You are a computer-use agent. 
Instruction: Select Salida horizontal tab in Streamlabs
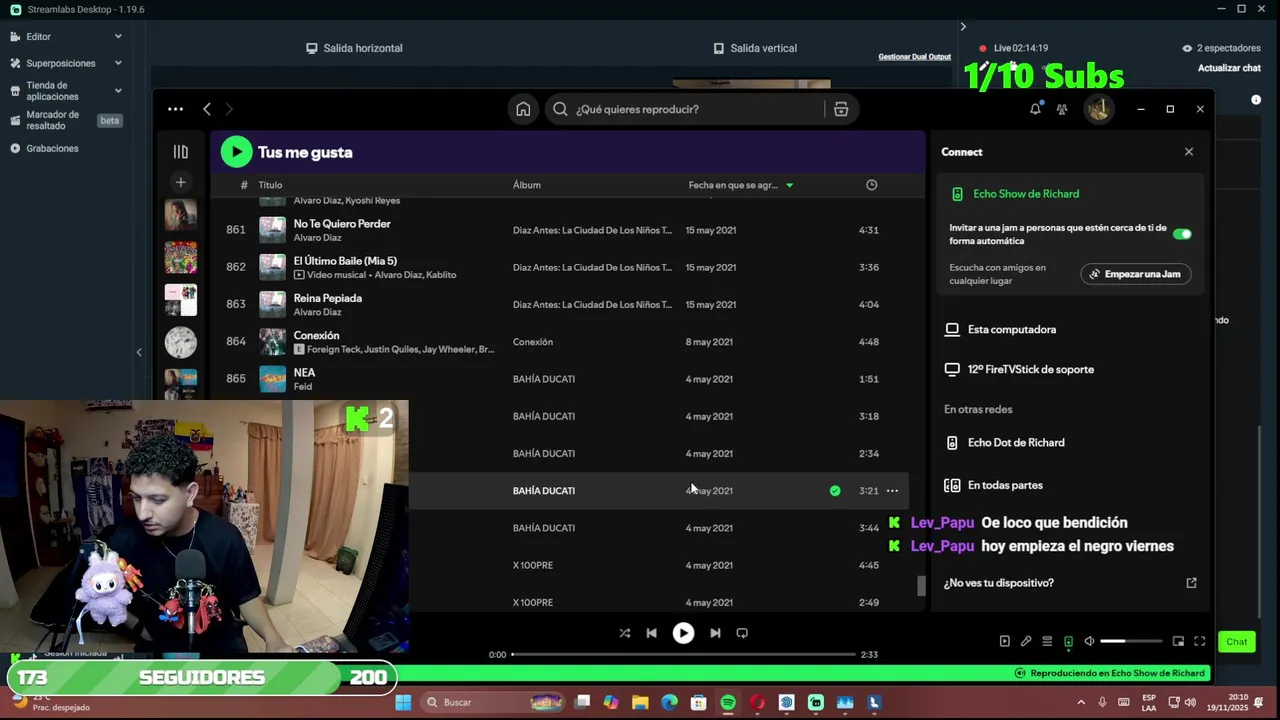coord(354,48)
